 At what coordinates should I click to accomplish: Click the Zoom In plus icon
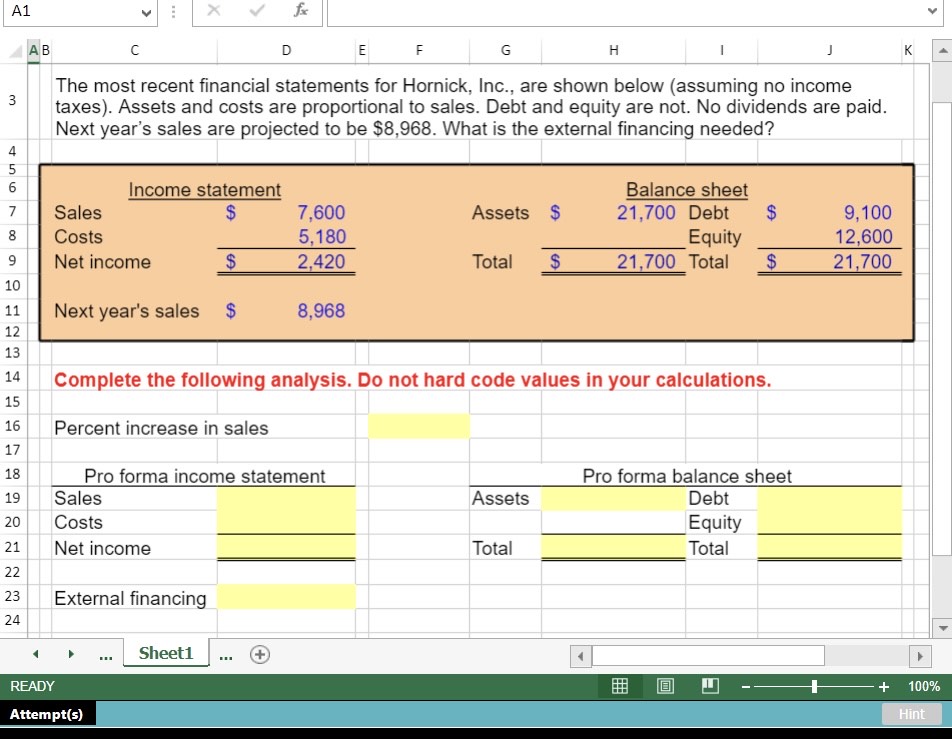point(881,686)
